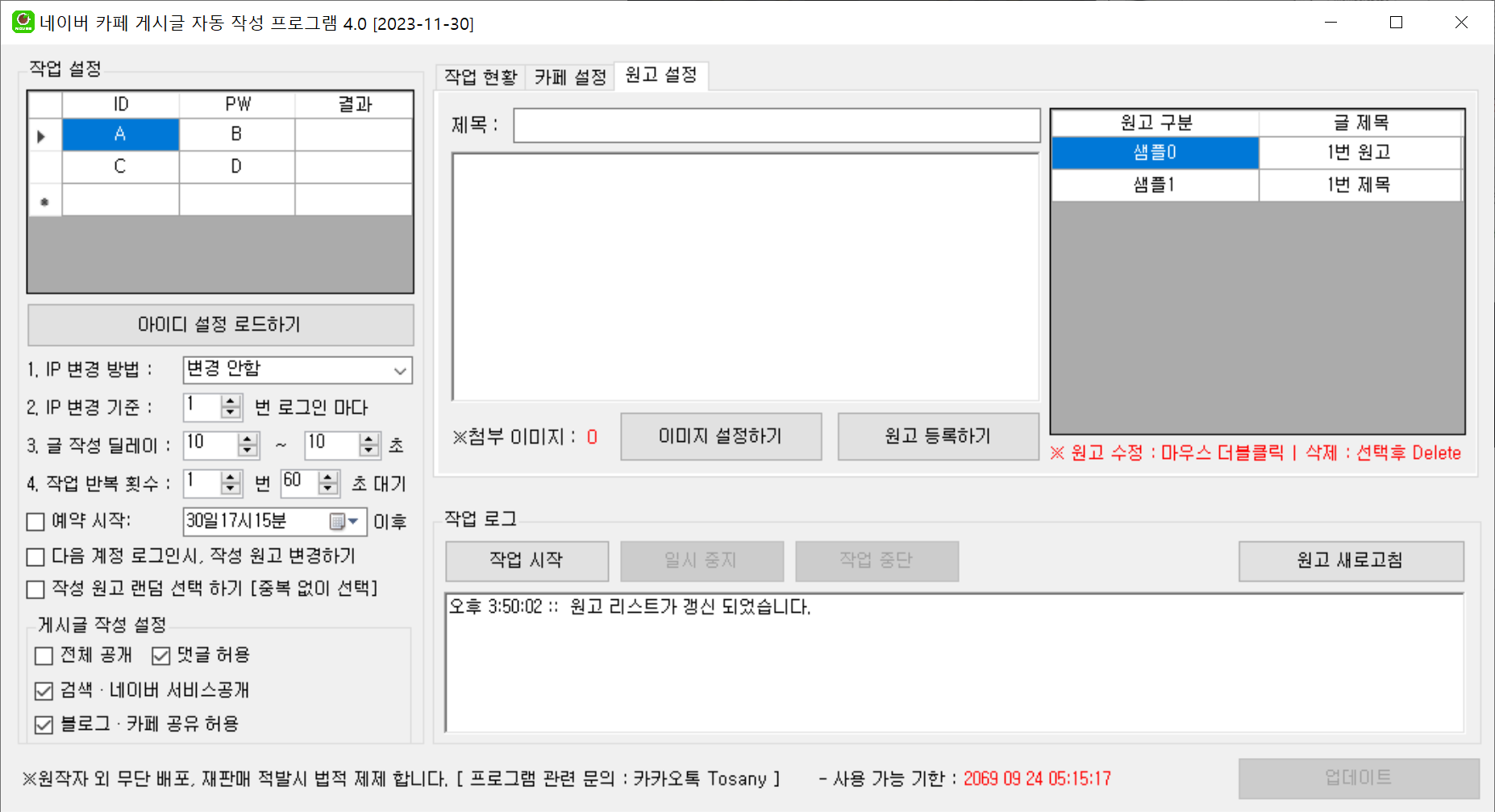Image resolution: width=1495 pixels, height=812 pixels.
Task: Click the 작업 중단 button
Action: click(877, 560)
